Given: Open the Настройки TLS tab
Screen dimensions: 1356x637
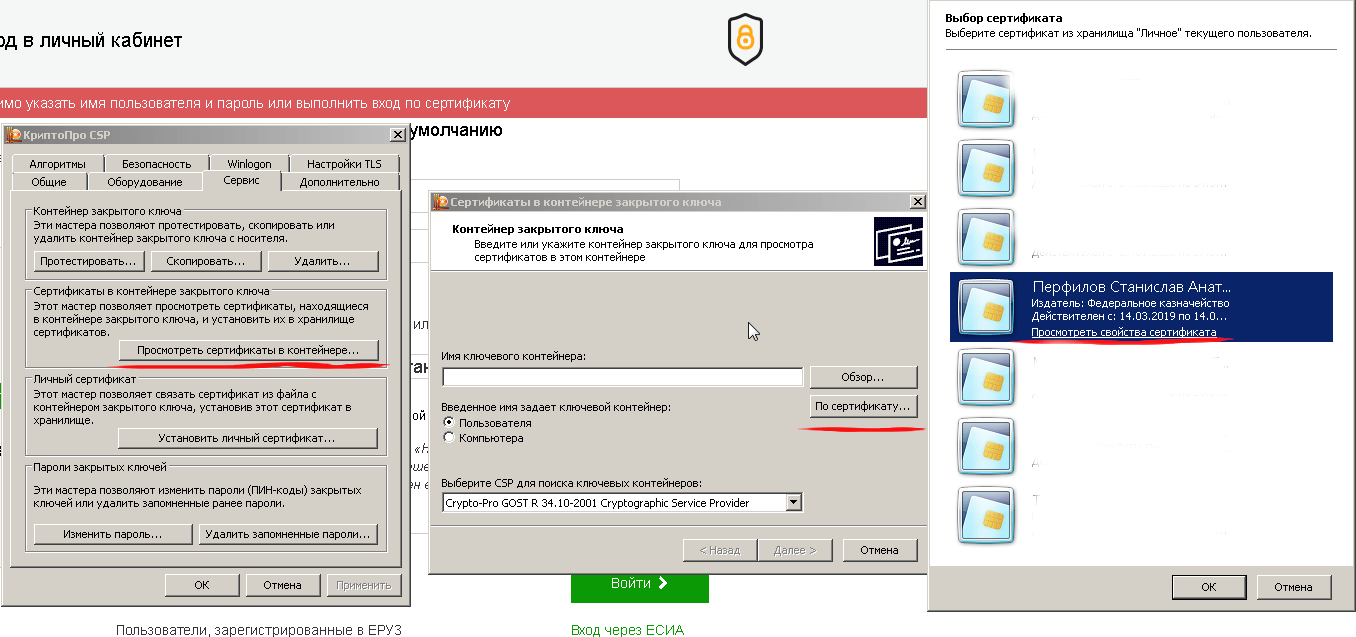Looking at the screenshot, I should [x=344, y=164].
